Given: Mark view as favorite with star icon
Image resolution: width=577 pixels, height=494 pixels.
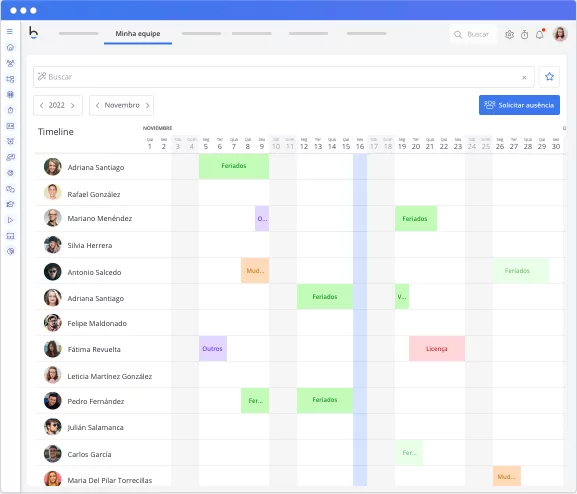Looking at the screenshot, I should click(549, 77).
